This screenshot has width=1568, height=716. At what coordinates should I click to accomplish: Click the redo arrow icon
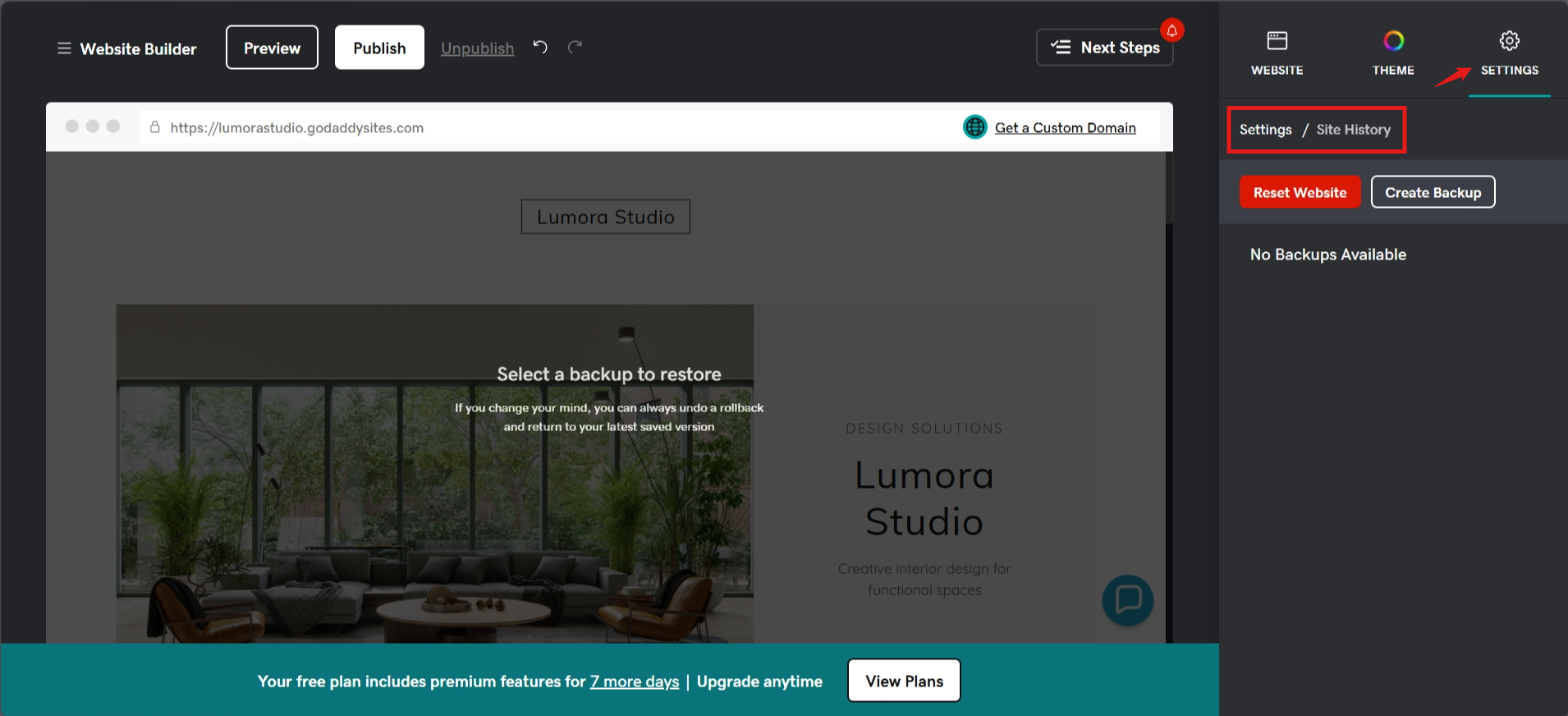click(575, 47)
